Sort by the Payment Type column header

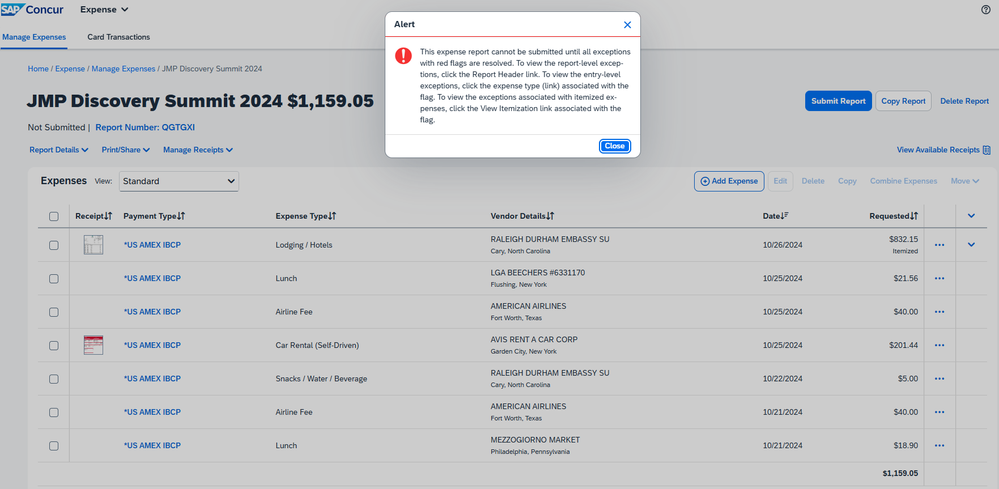click(155, 216)
